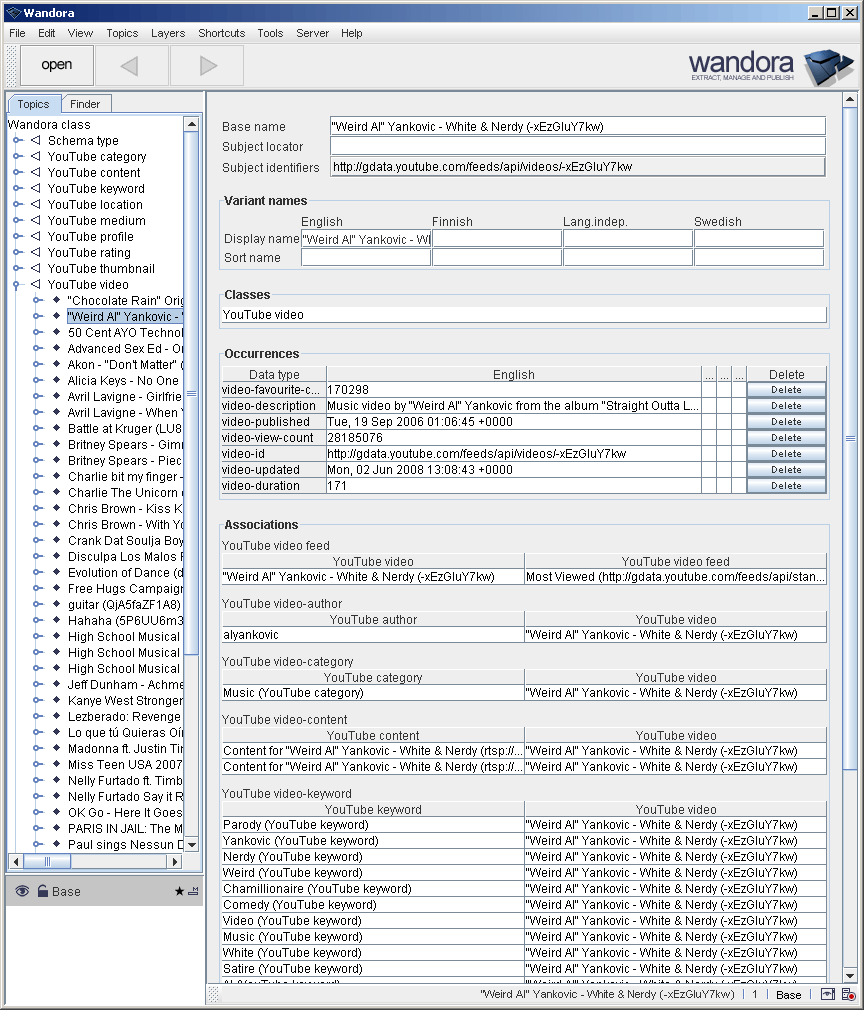864x1010 pixels.
Task: Click the back navigation arrow
Action: 131,66
